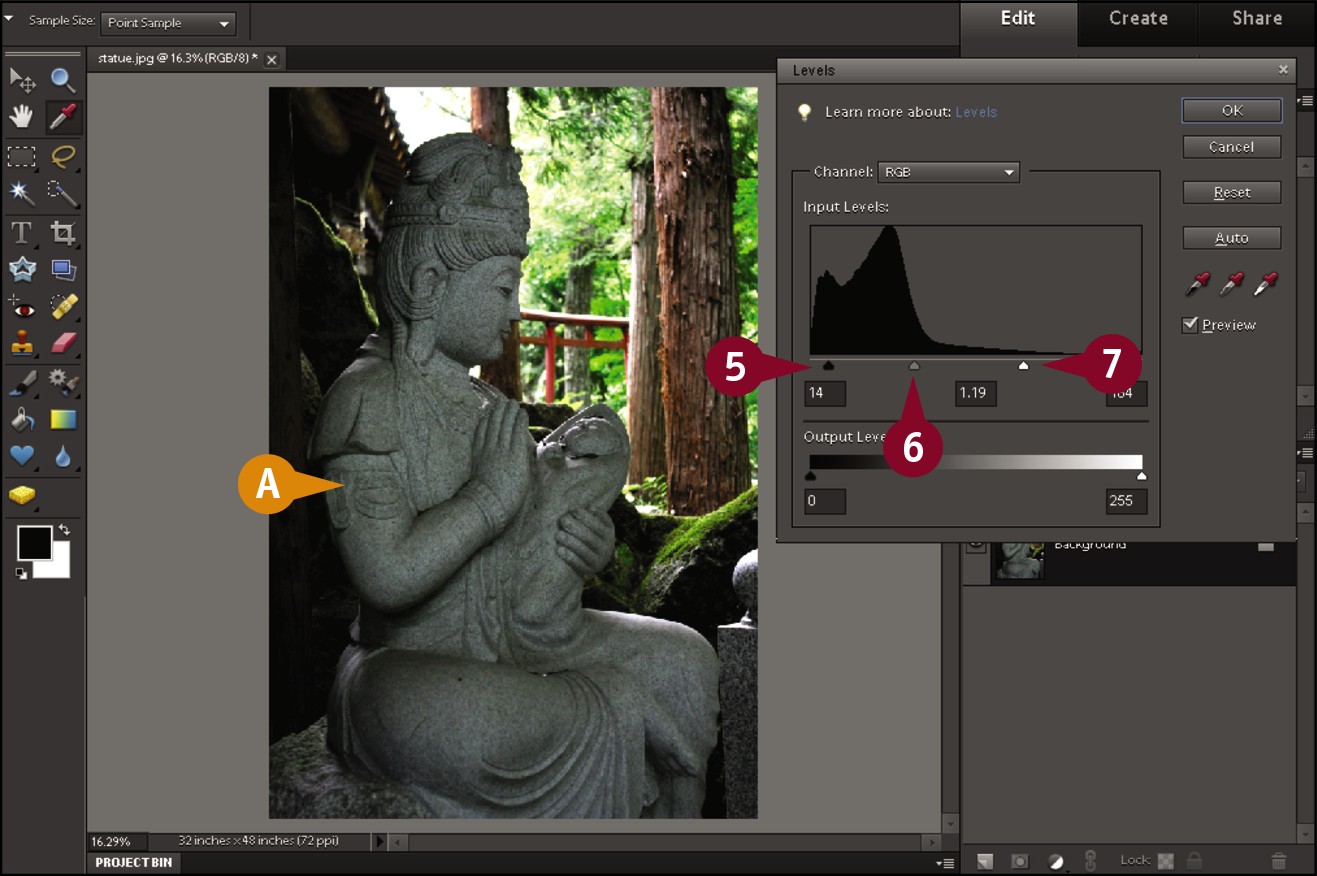Switch to the Create tab
The image size is (1317, 876).
coord(1138,18)
